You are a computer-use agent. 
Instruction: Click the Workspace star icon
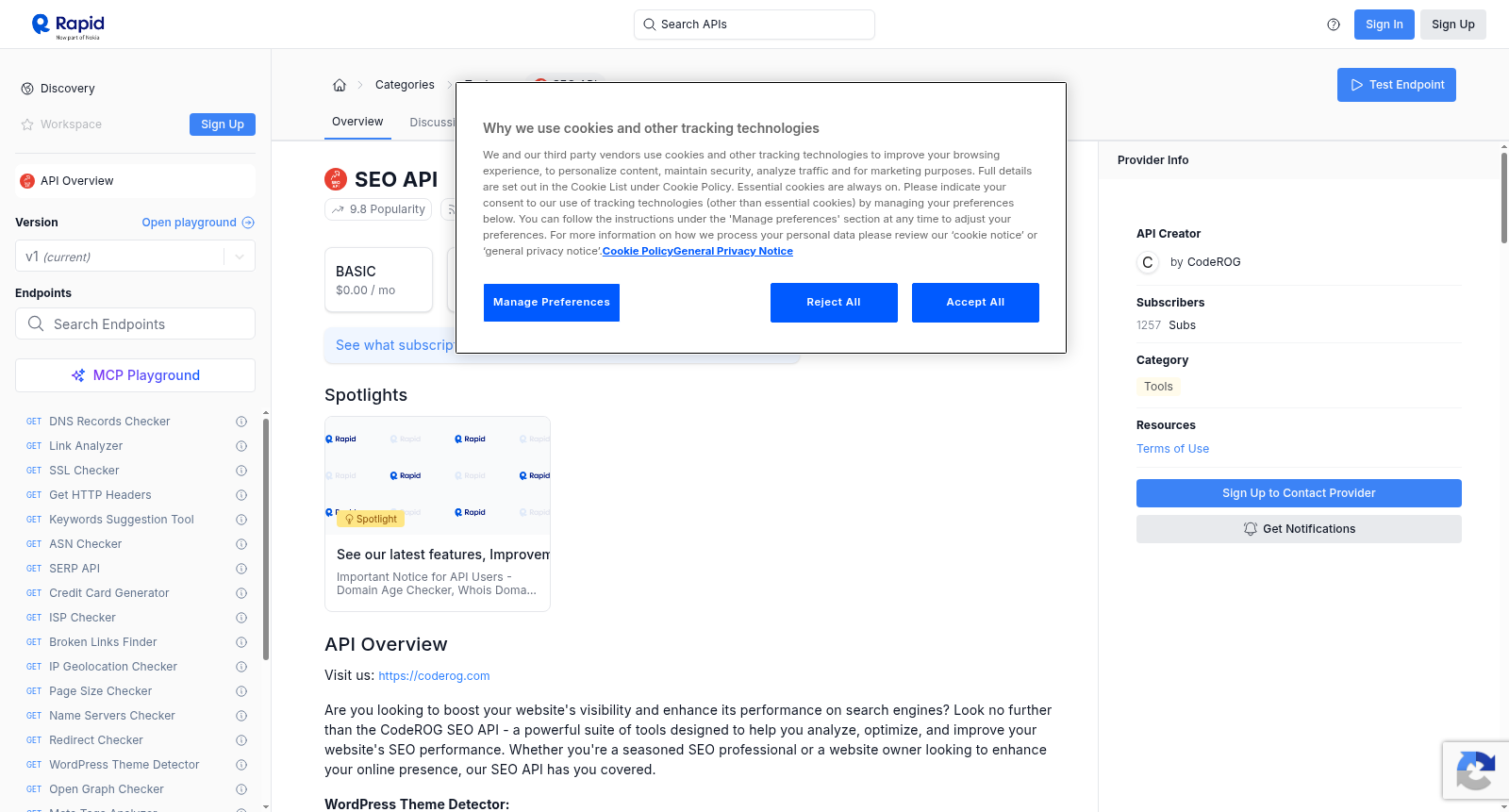(x=27, y=124)
